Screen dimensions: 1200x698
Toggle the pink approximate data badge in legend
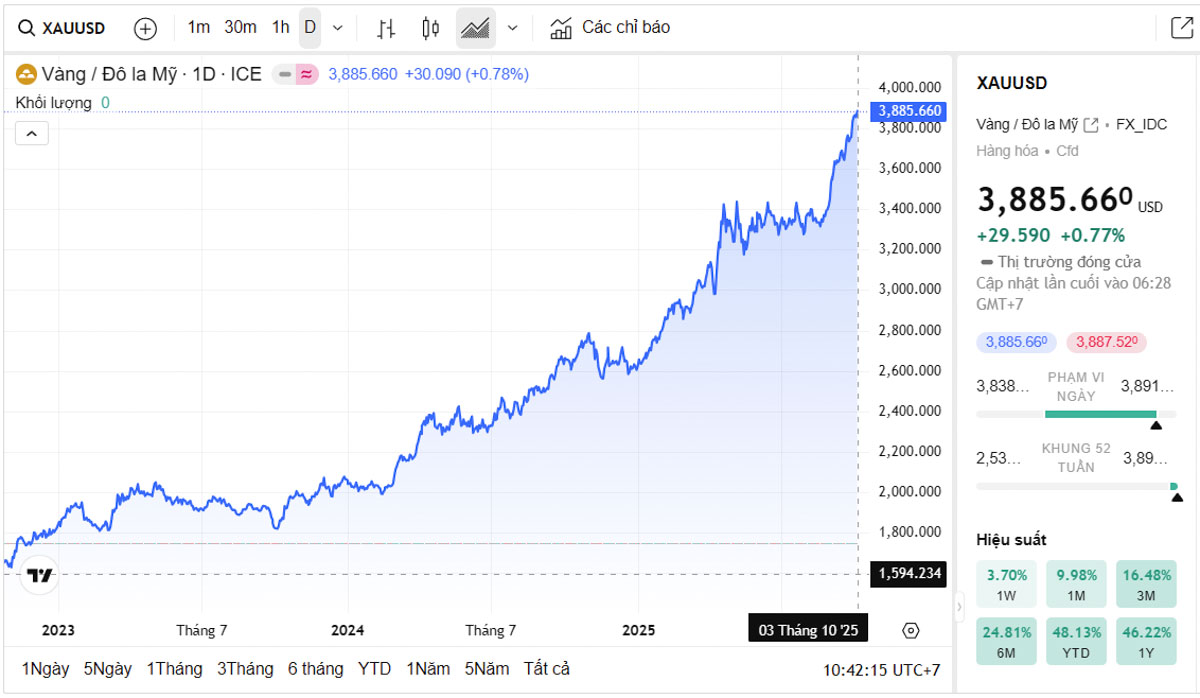tap(307, 74)
